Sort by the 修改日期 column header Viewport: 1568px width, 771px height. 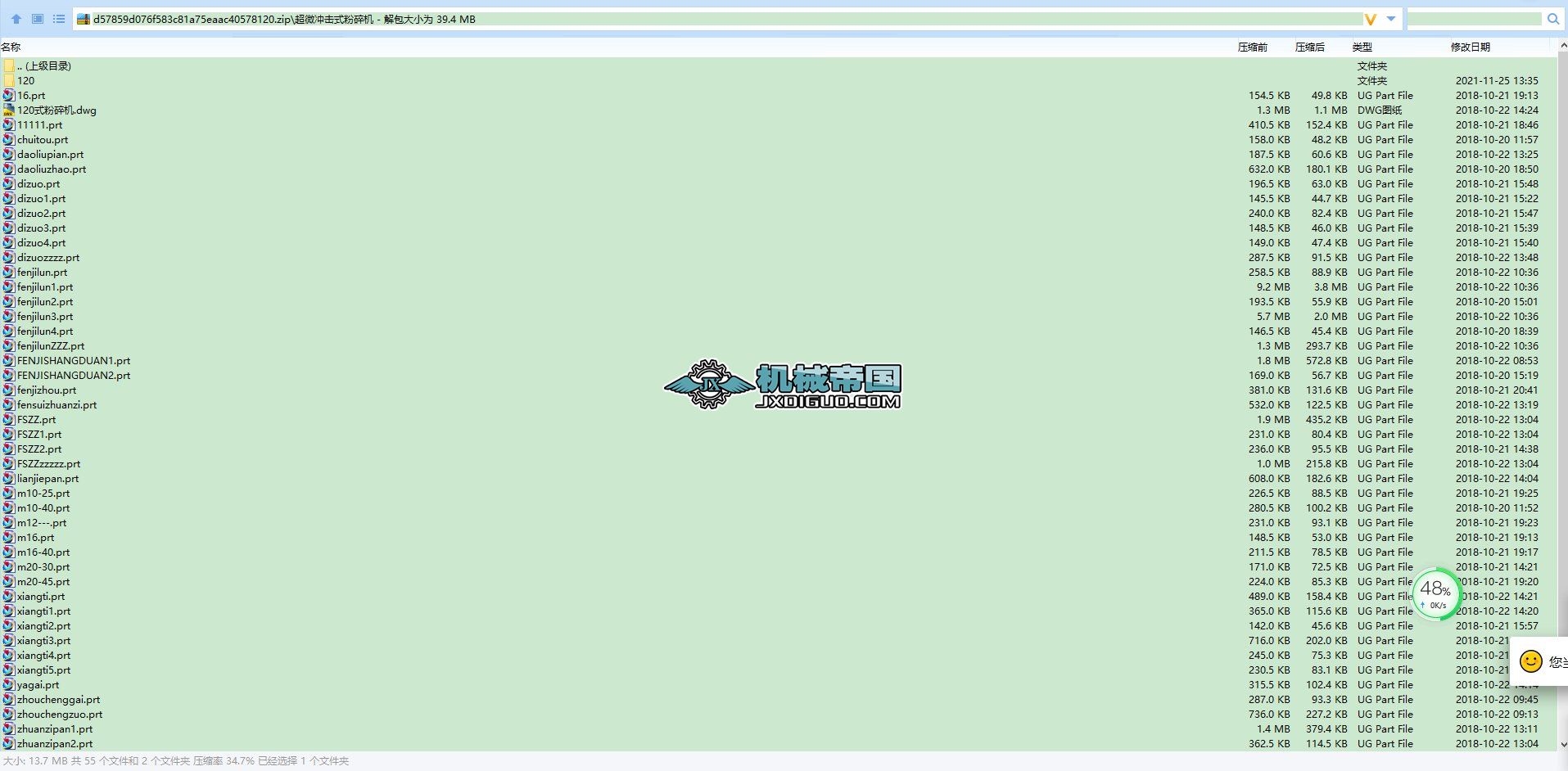(1471, 47)
